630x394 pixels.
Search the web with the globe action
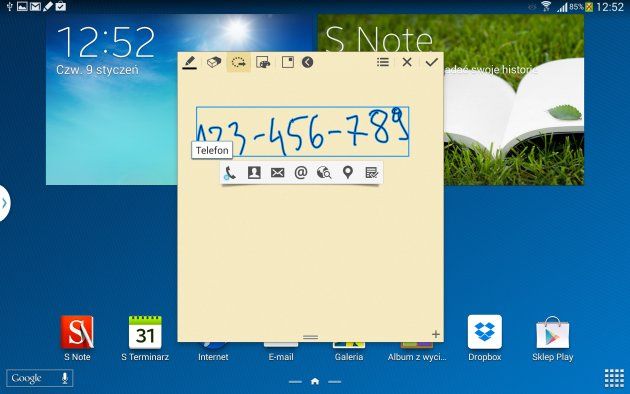pyautogui.click(x=324, y=173)
